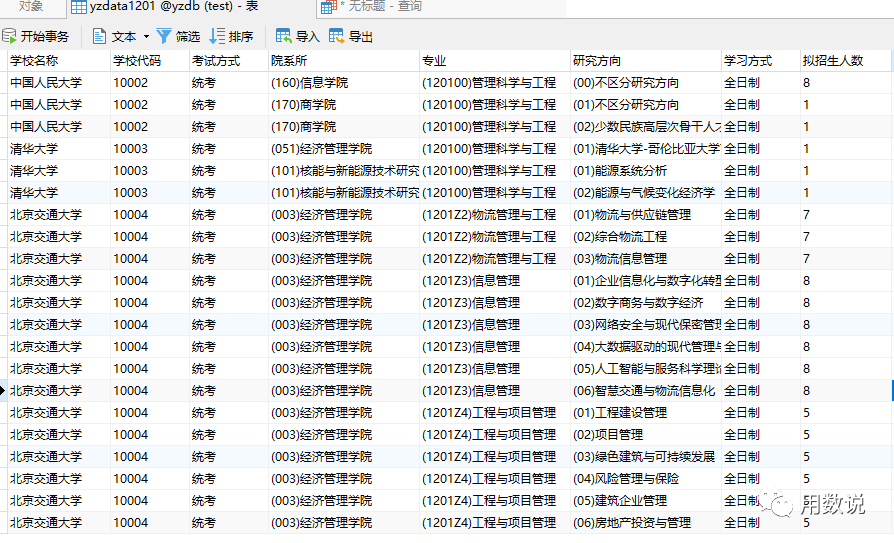
Task: Select the cell (01)物流与供应链管理
Action: pos(646,215)
